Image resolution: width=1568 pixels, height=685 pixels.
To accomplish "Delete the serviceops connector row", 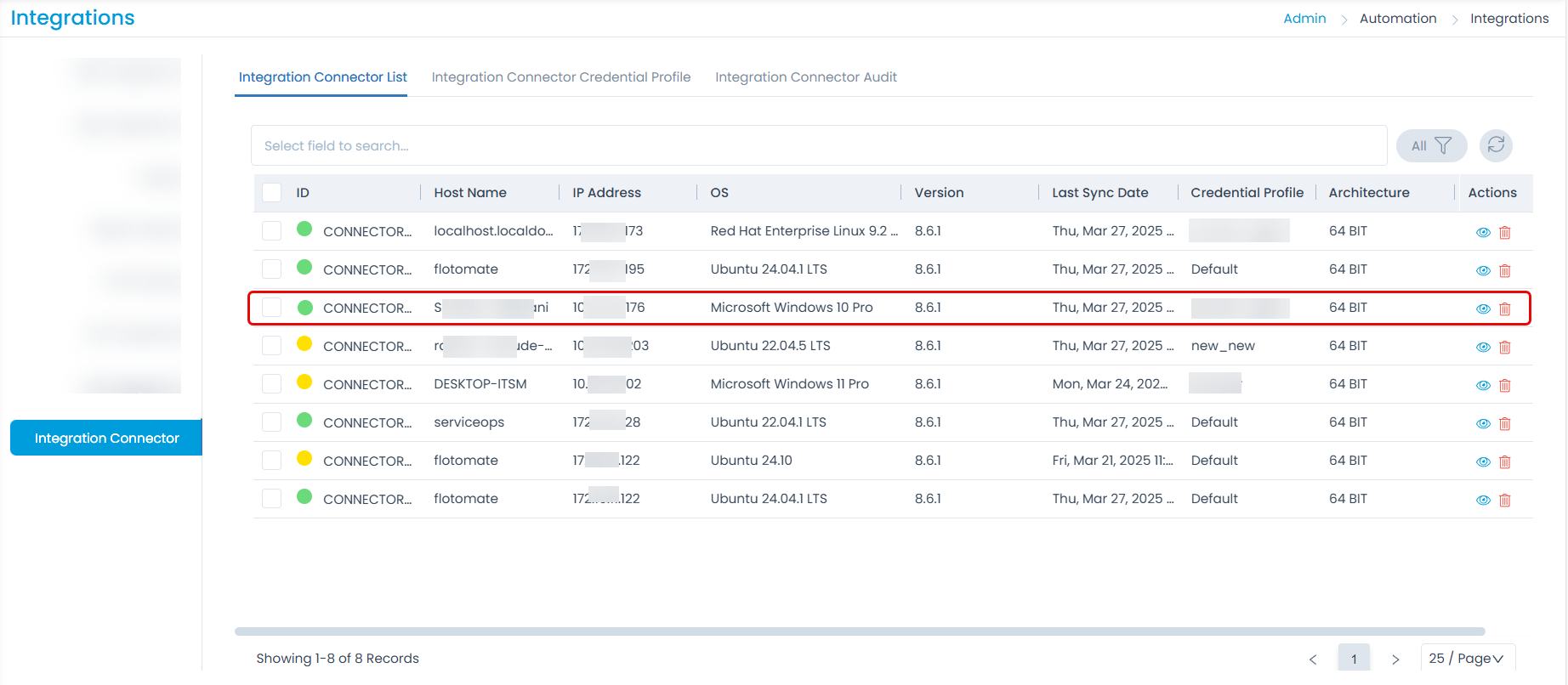I will pyautogui.click(x=1504, y=423).
